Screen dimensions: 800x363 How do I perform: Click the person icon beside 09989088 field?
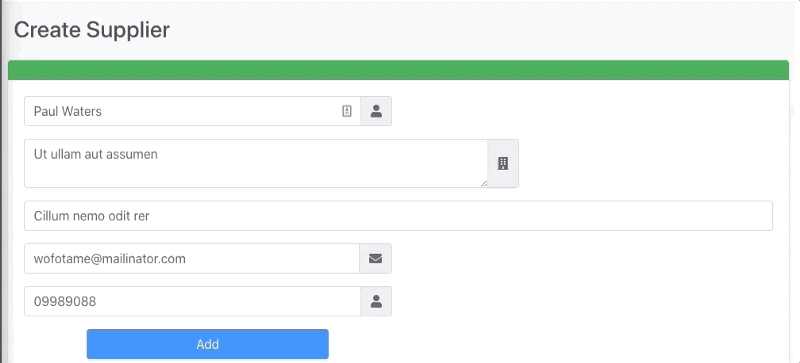pos(376,301)
